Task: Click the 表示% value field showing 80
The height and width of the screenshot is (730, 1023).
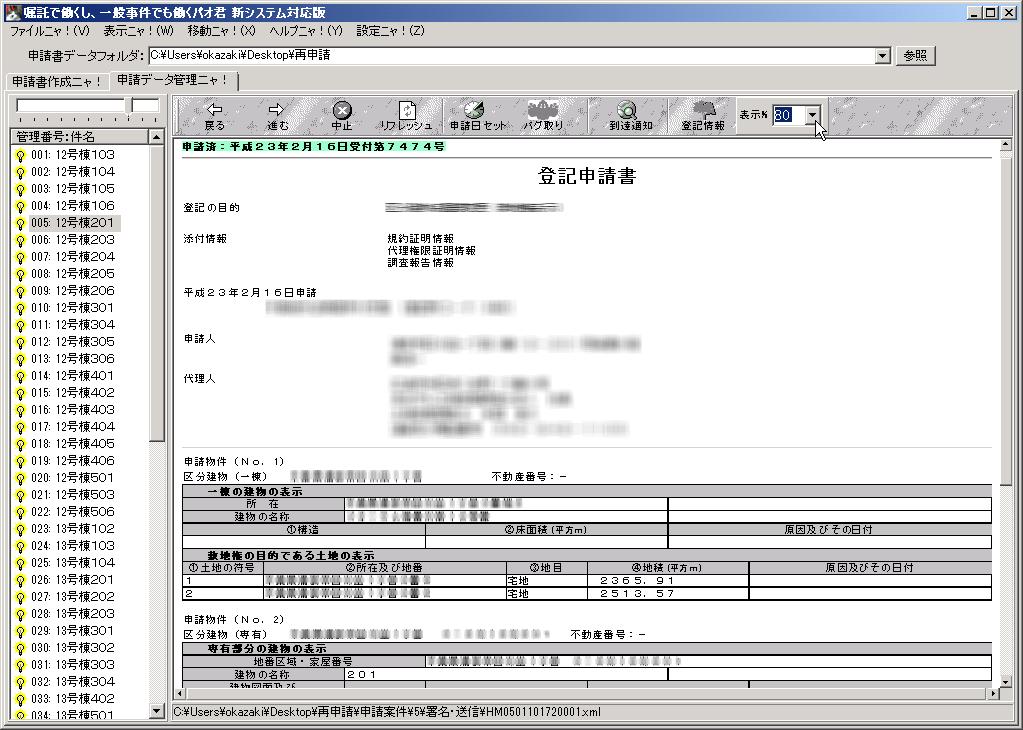Action: [x=789, y=115]
